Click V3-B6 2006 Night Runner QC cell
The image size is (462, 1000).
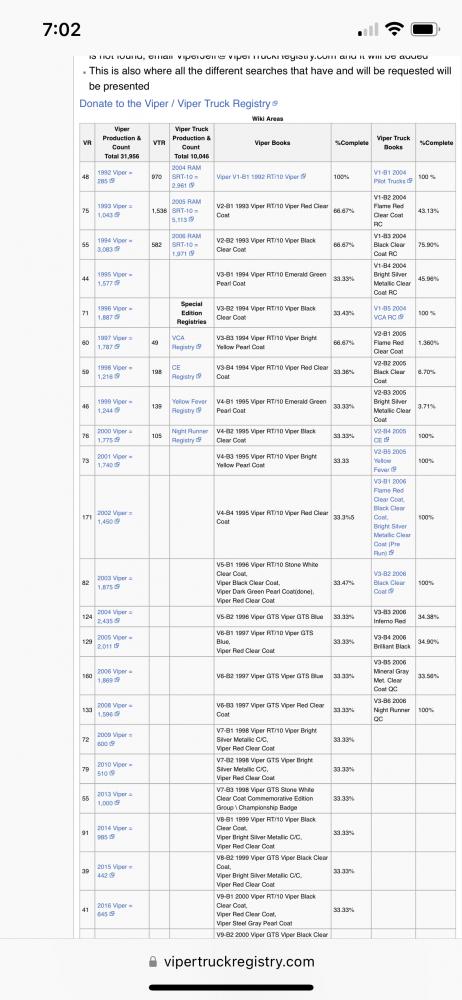[393, 709]
